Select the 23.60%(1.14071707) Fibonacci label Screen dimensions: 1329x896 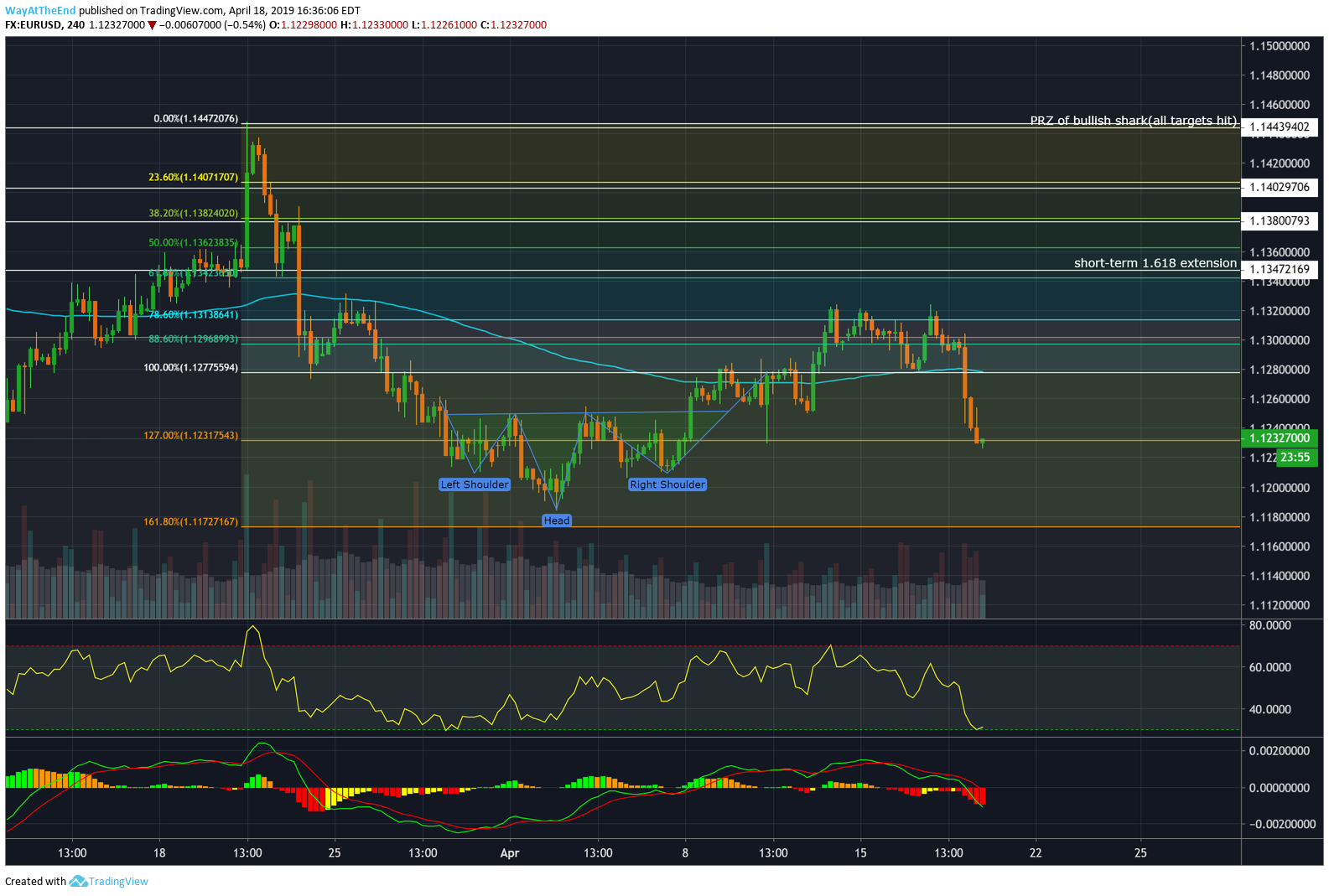point(194,178)
